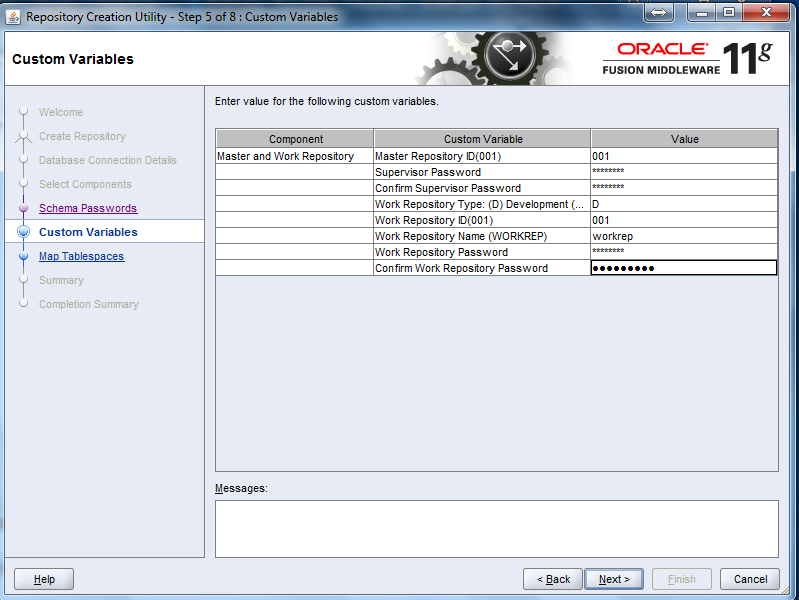The width and height of the screenshot is (799, 600).
Task: Select the 'Master Repository ID(001)' cell
Action: coord(482,156)
